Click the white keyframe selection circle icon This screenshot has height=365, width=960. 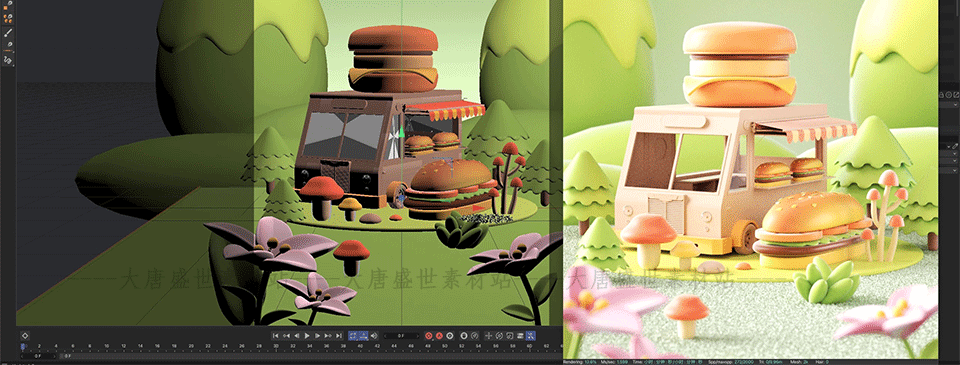[450, 336]
